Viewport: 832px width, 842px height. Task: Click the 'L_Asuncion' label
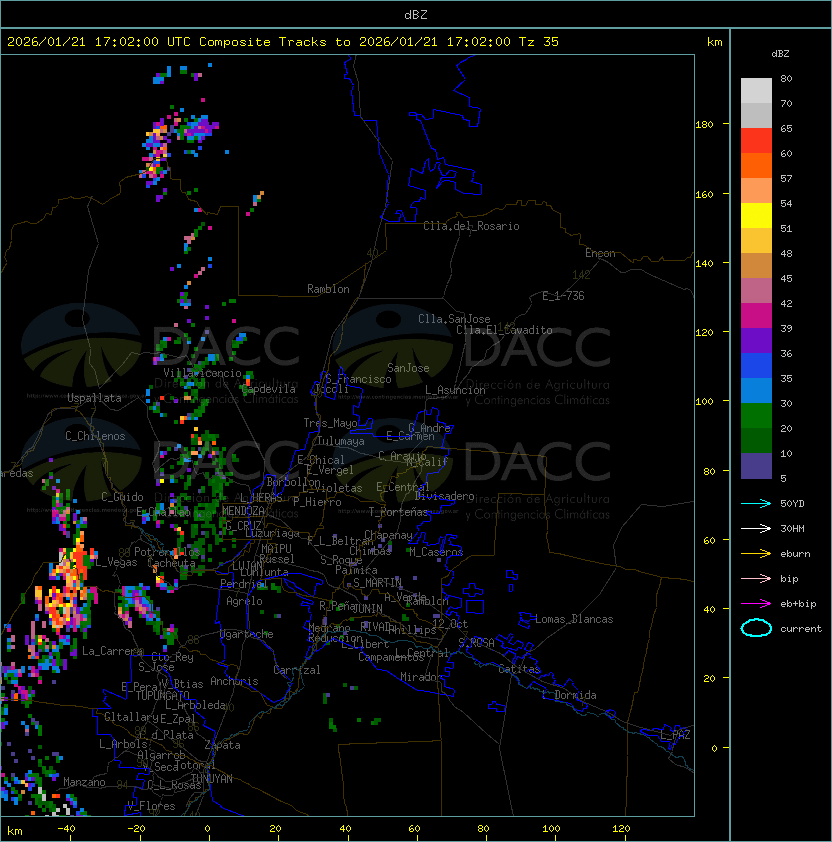pyautogui.click(x=455, y=390)
